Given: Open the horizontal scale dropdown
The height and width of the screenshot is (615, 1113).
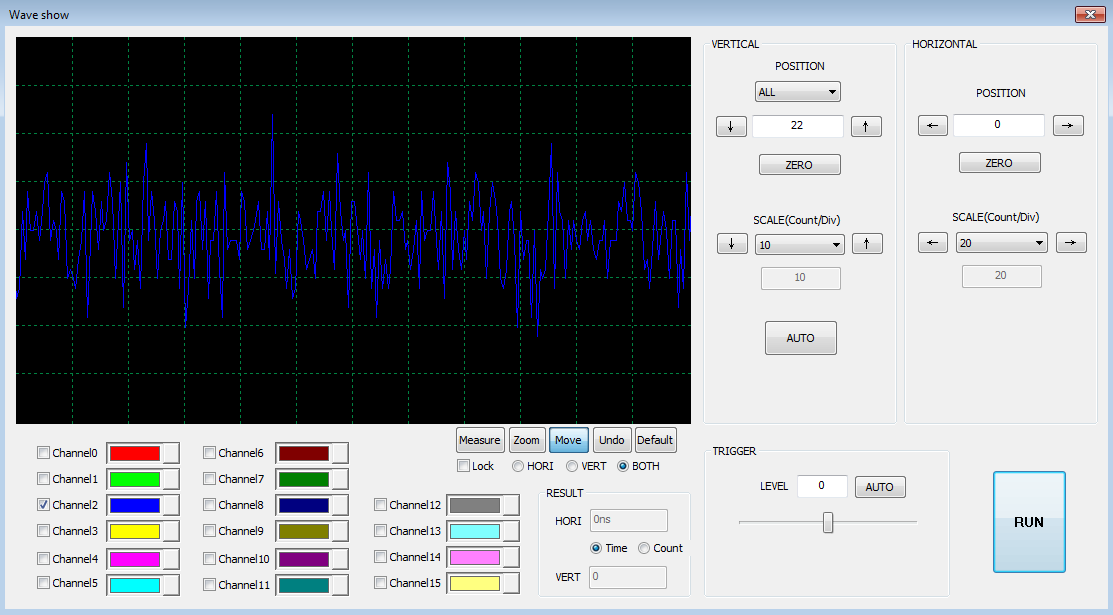Looking at the screenshot, I should point(1000,243).
